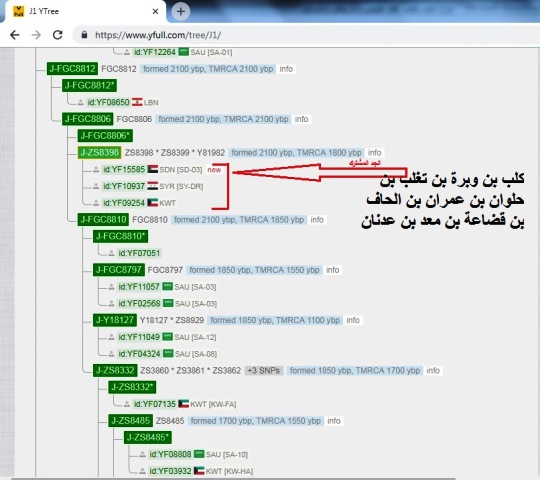Click sample id:YF10937
The height and width of the screenshot is (480, 540).
124,186
